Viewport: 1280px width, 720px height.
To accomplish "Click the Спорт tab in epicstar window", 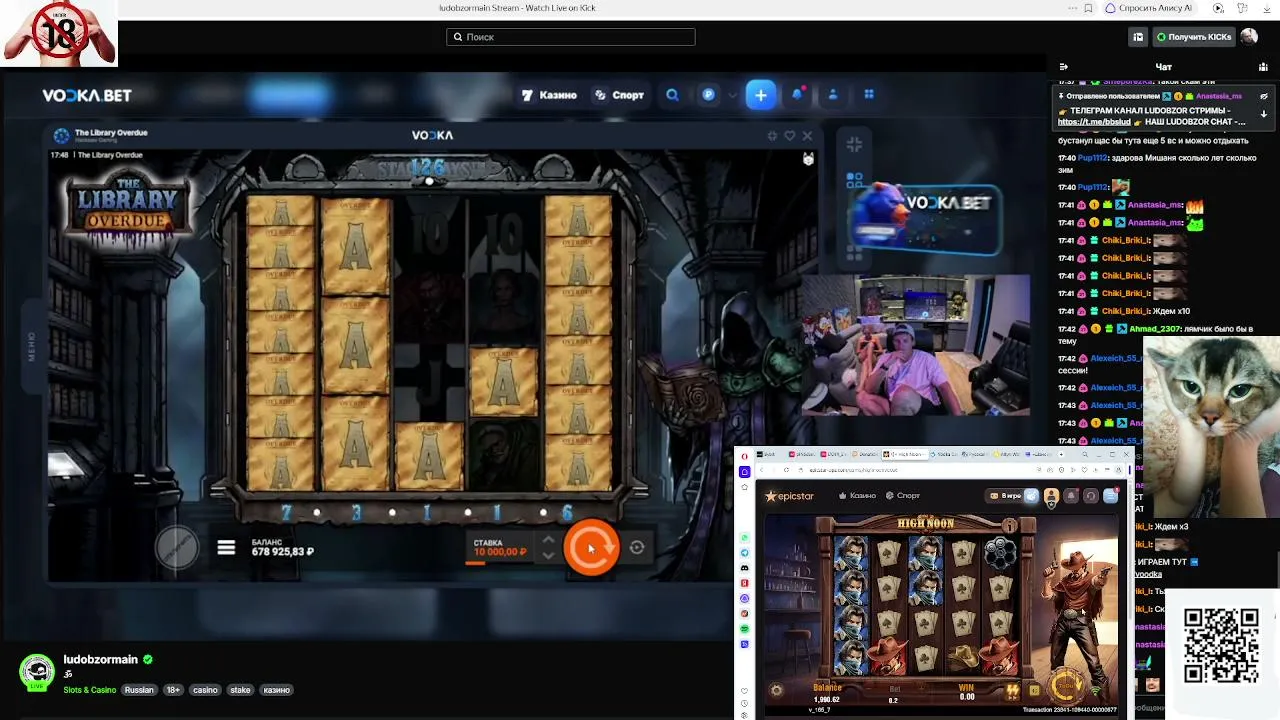I will (x=903, y=496).
